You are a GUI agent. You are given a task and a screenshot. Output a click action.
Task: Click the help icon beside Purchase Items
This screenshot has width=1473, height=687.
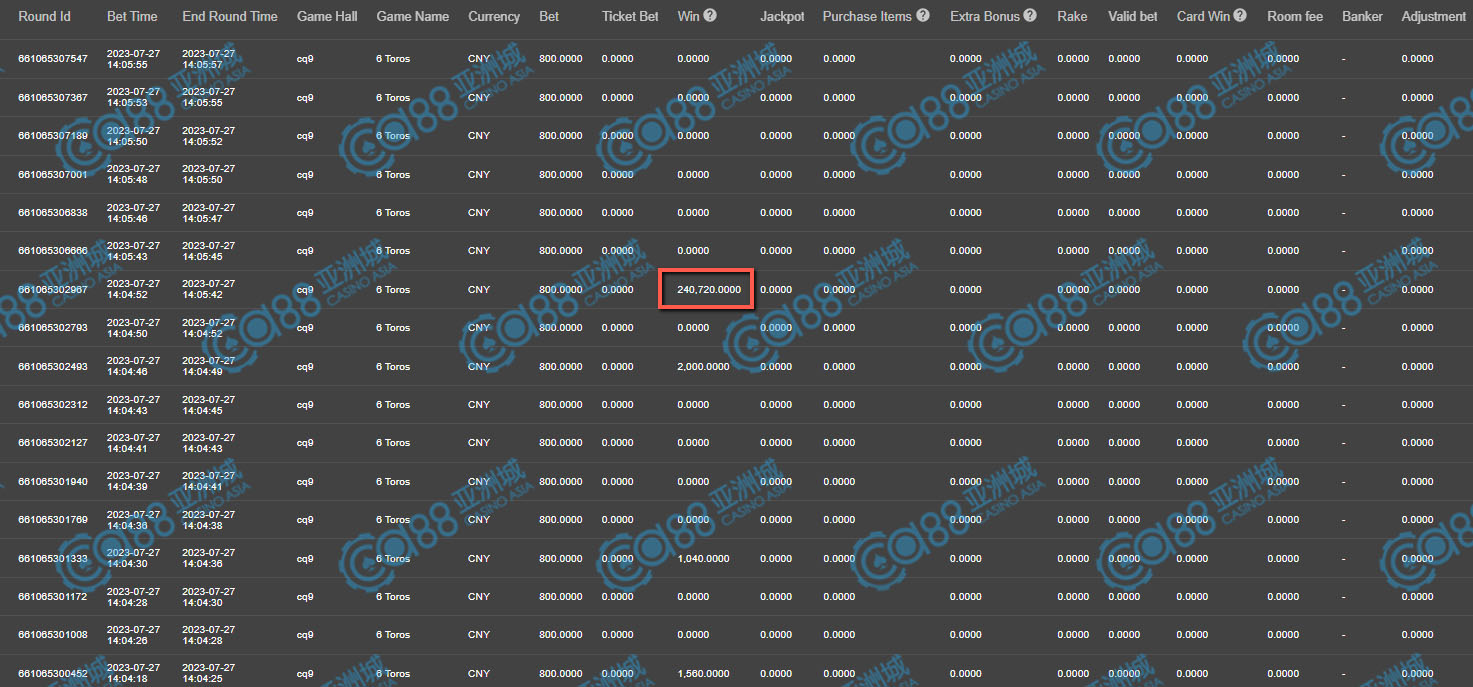pos(923,16)
